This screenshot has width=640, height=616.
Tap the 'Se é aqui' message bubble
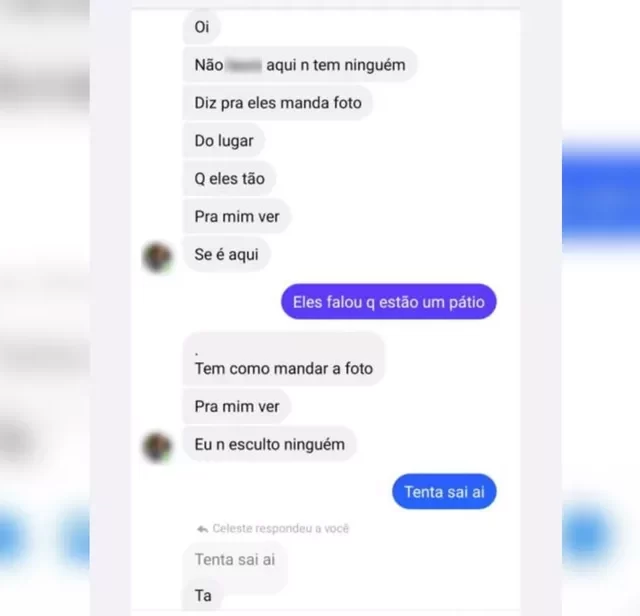click(227, 255)
